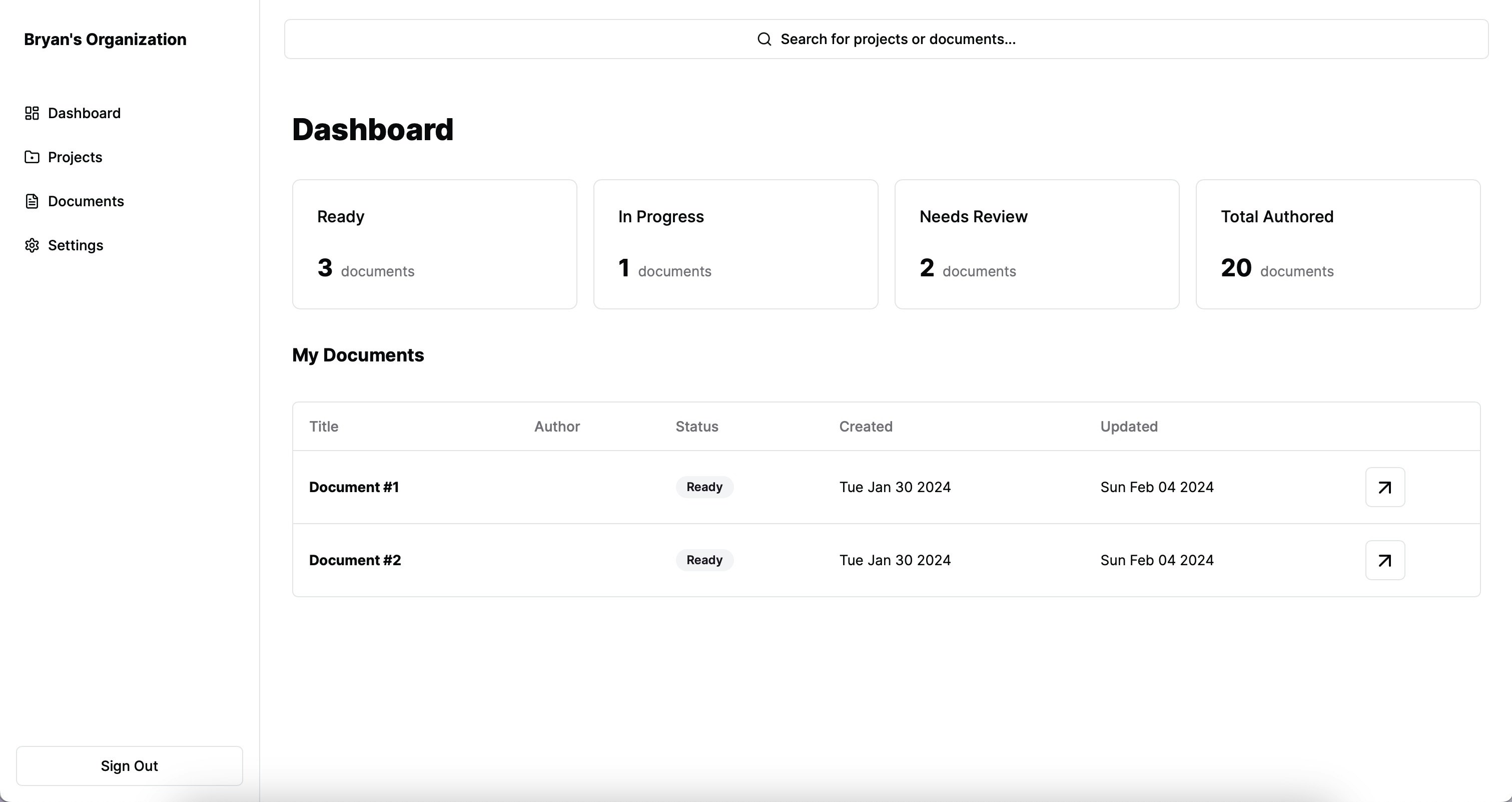Viewport: 1512px width, 802px height.
Task: Click the Document #1 title
Action: [354, 487]
